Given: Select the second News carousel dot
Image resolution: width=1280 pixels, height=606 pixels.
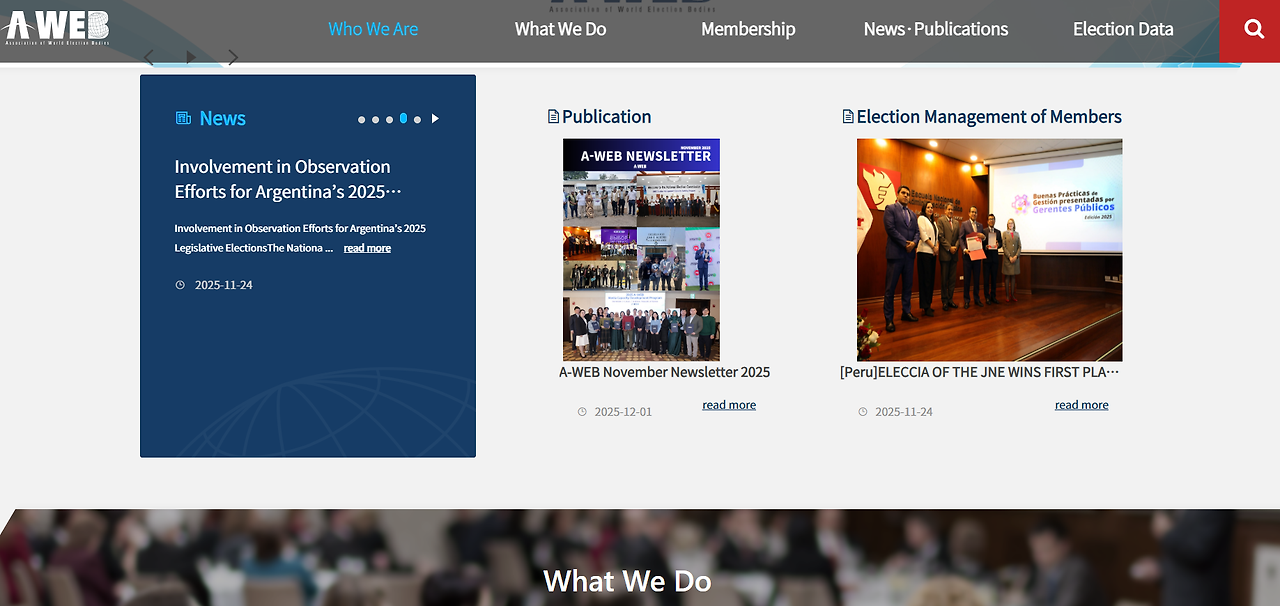Looking at the screenshot, I should click(376, 119).
